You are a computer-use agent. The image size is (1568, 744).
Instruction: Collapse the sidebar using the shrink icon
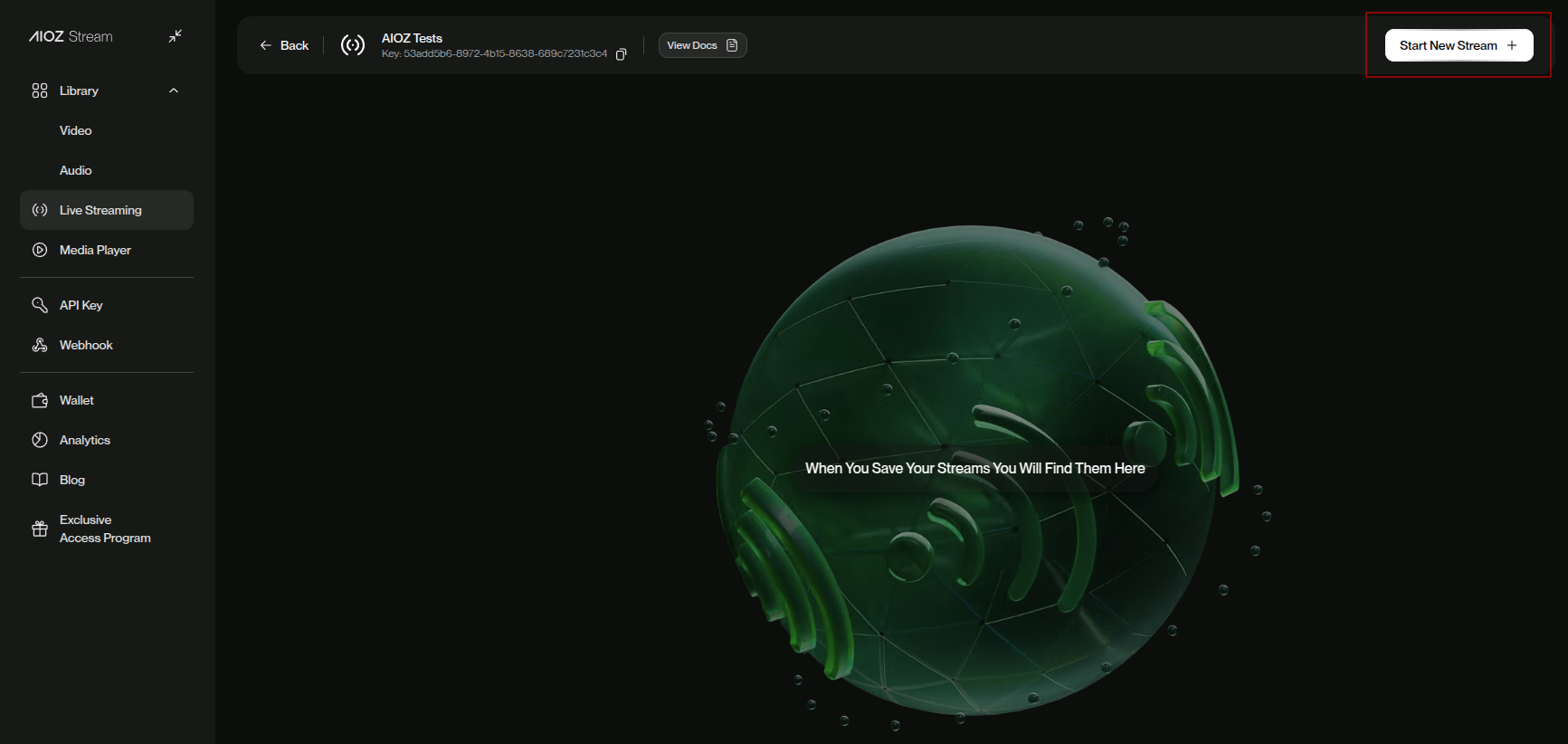point(176,36)
